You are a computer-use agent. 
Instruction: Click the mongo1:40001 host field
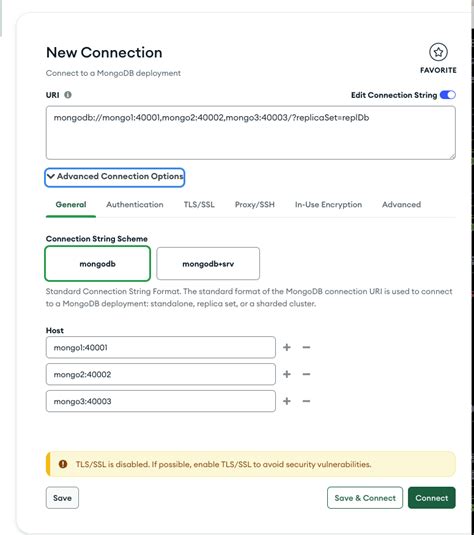(161, 347)
